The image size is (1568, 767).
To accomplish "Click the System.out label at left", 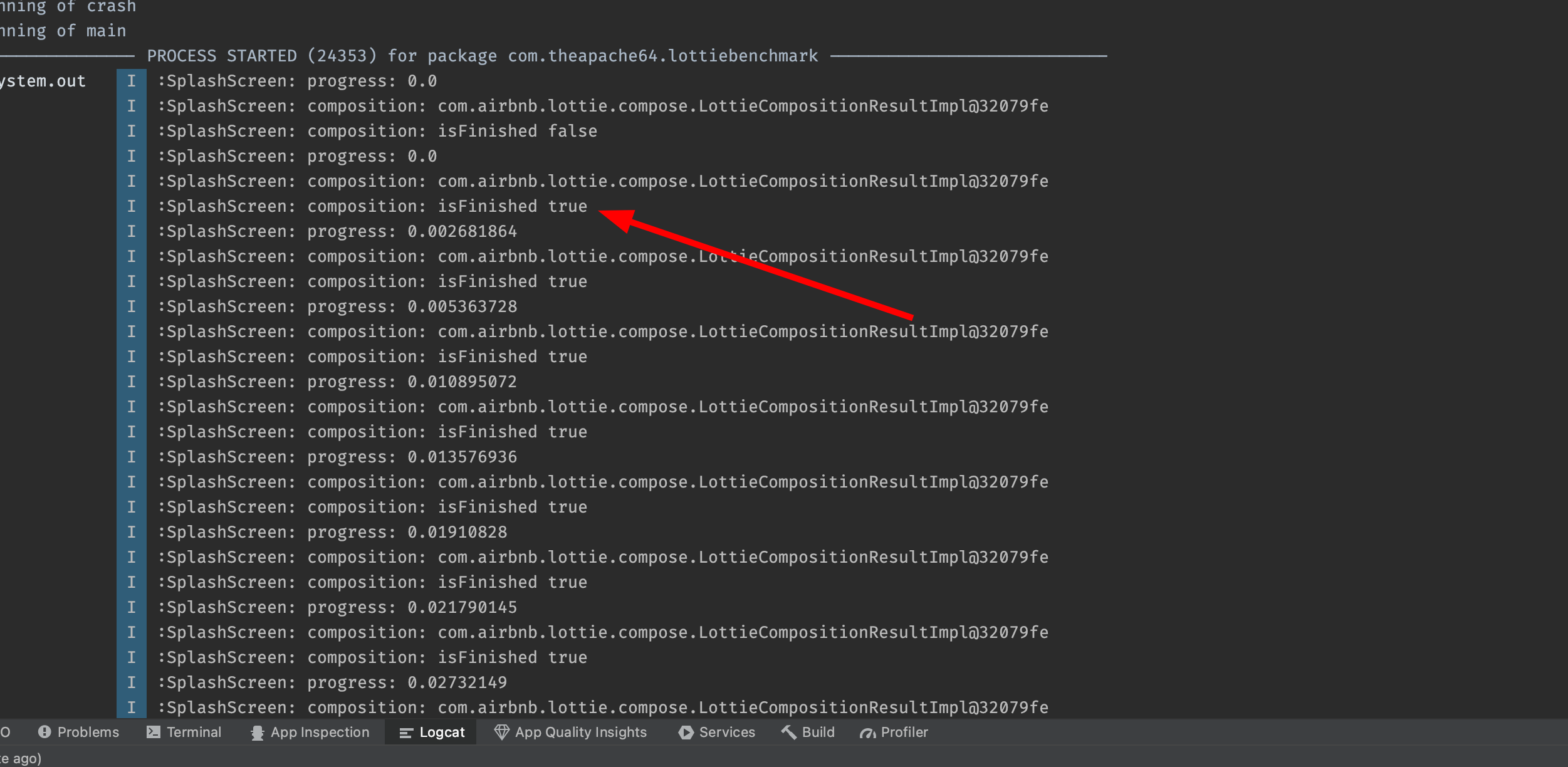I will point(43,80).
